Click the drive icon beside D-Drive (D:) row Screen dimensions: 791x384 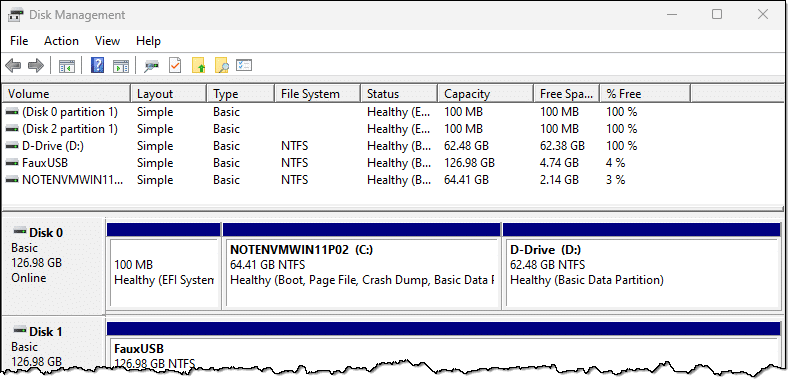[13, 146]
